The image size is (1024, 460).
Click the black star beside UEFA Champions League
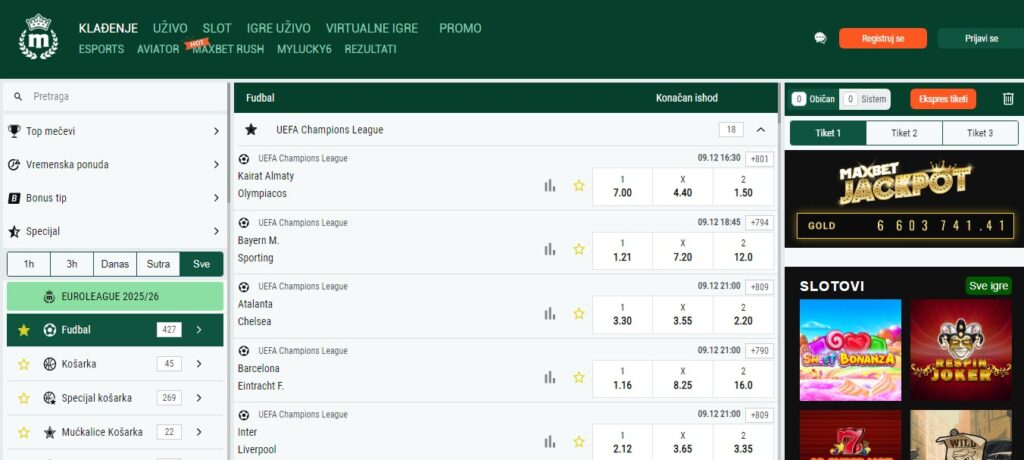pyautogui.click(x=251, y=129)
